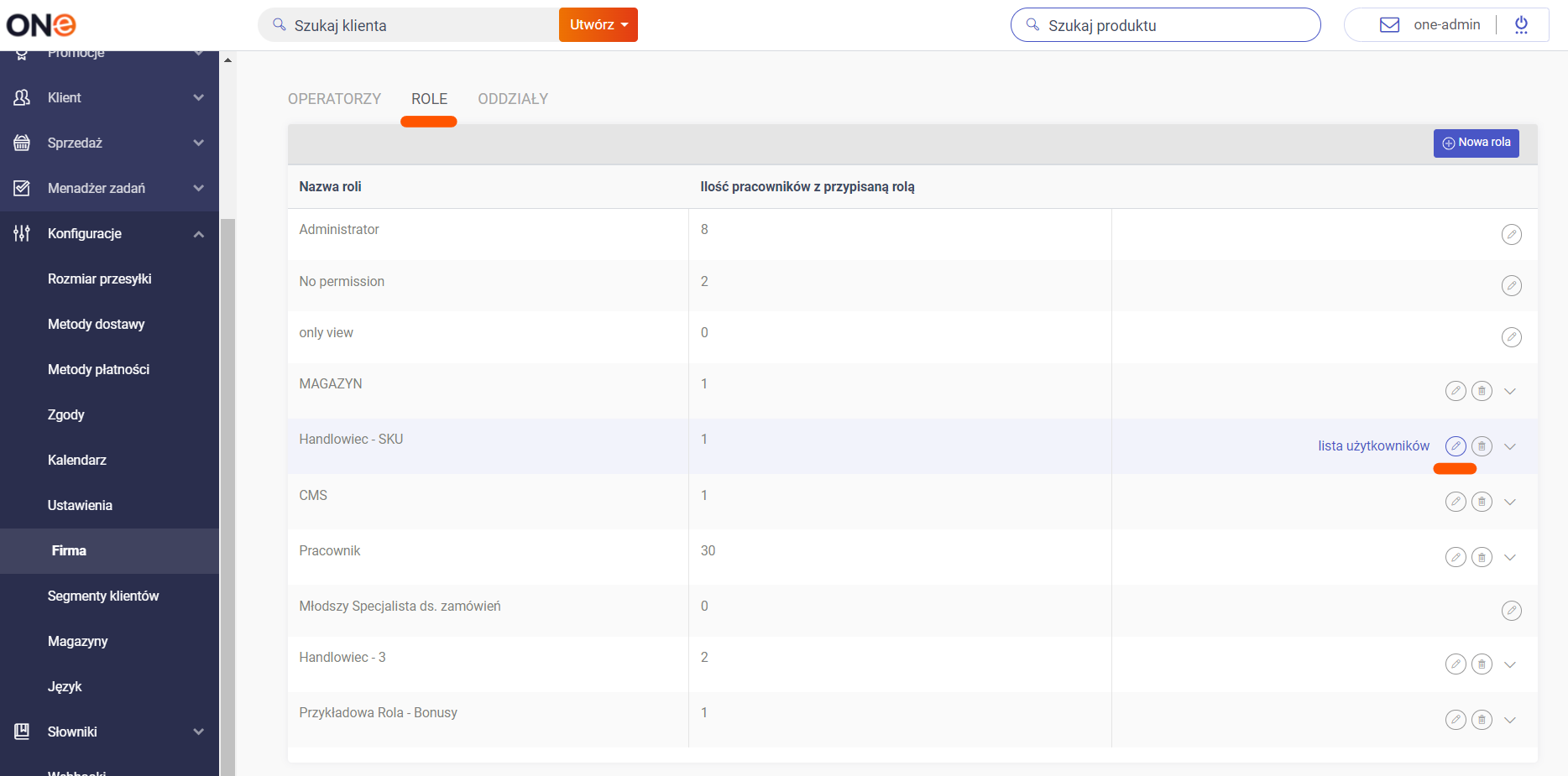
Task: Click the Nowa rola button
Action: pyautogui.click(x=1476, y=143)
